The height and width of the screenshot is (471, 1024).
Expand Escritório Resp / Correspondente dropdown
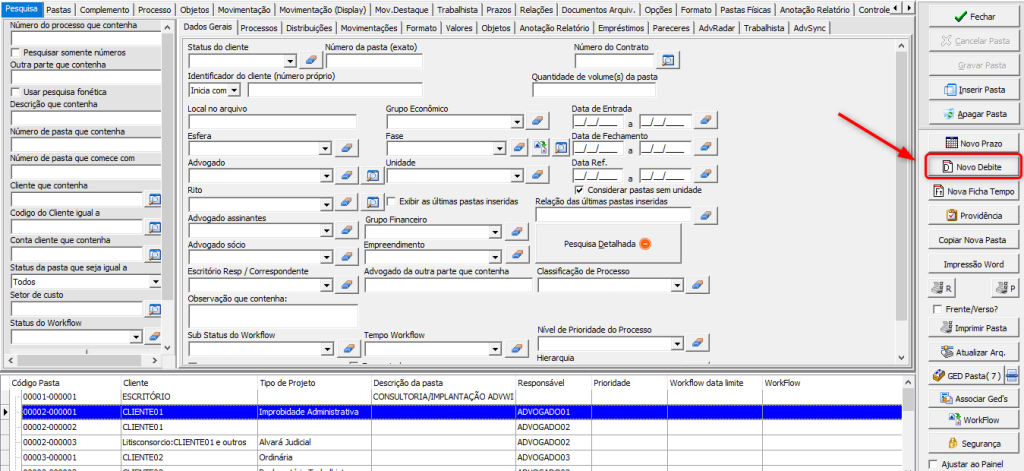click(x=326, y=285)
